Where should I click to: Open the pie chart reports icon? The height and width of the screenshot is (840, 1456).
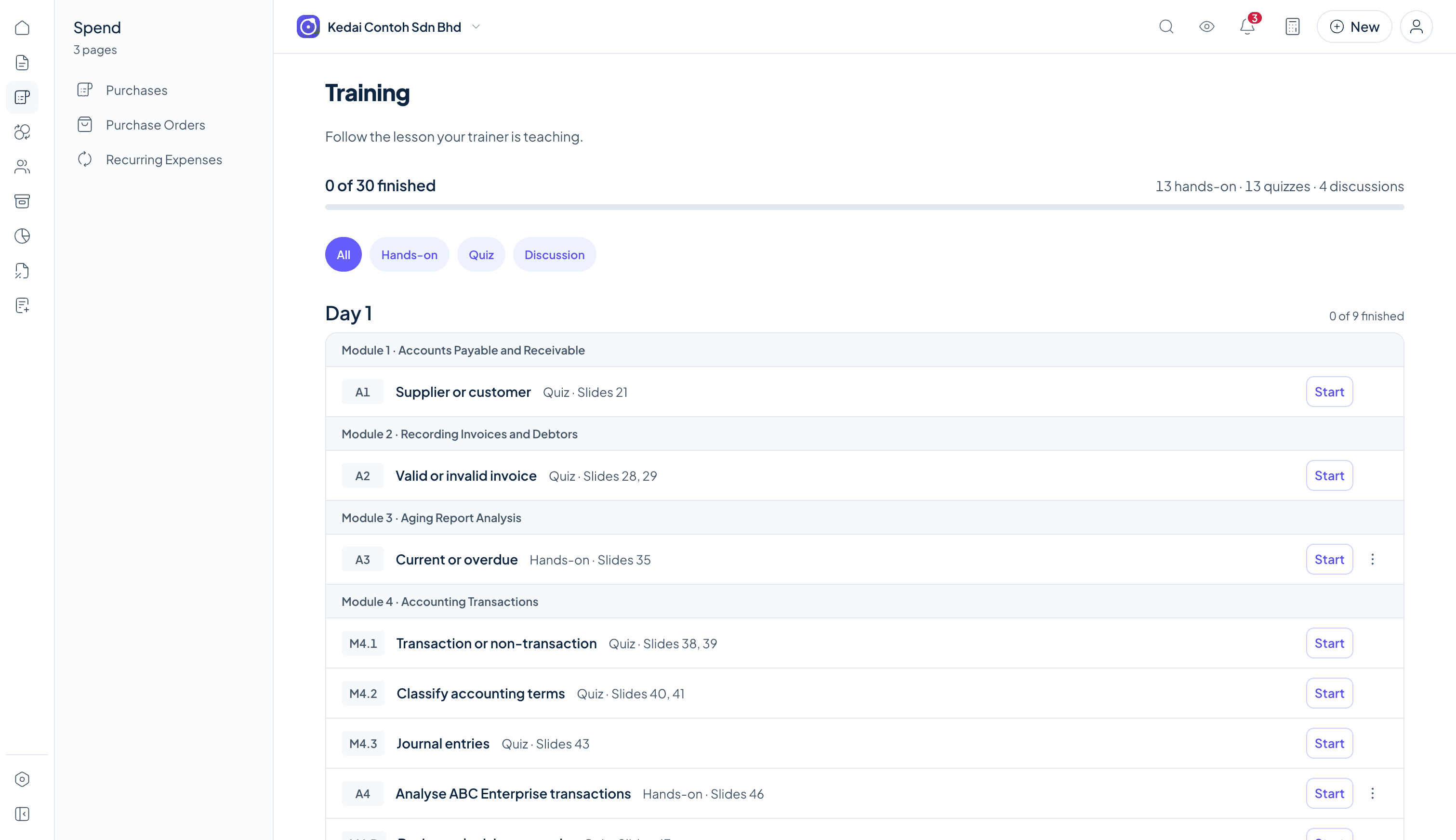coord(22,236)
